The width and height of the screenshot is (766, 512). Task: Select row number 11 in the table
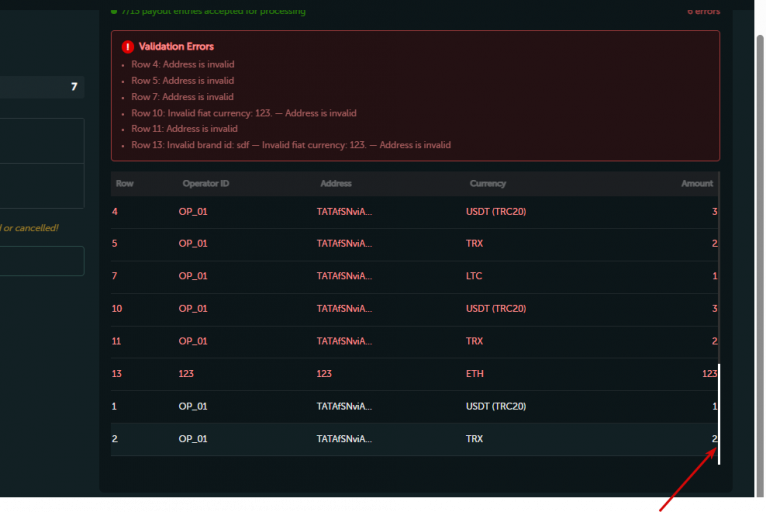(x=116, y=341)
